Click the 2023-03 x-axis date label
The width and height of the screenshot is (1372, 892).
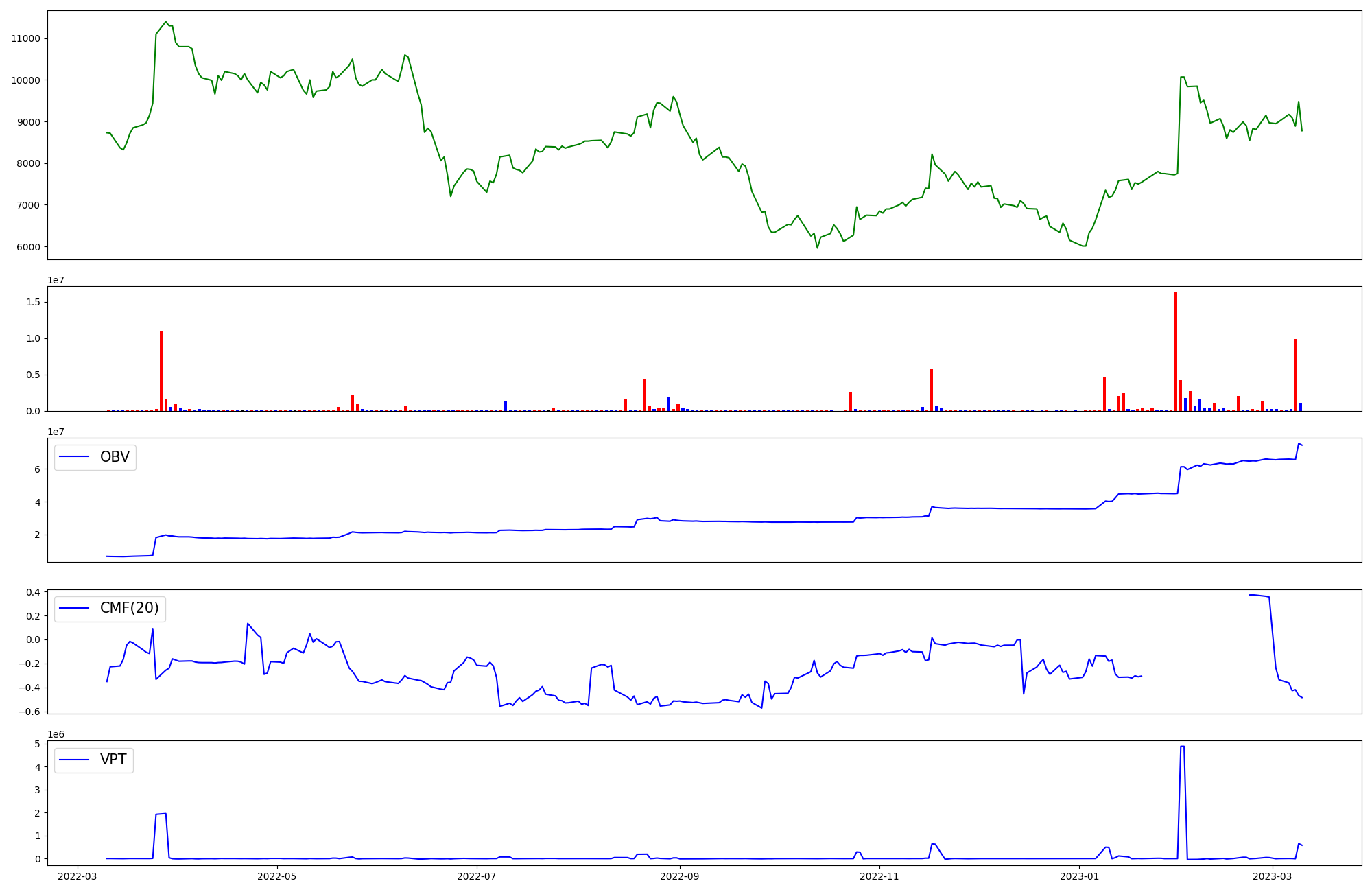1273,876
